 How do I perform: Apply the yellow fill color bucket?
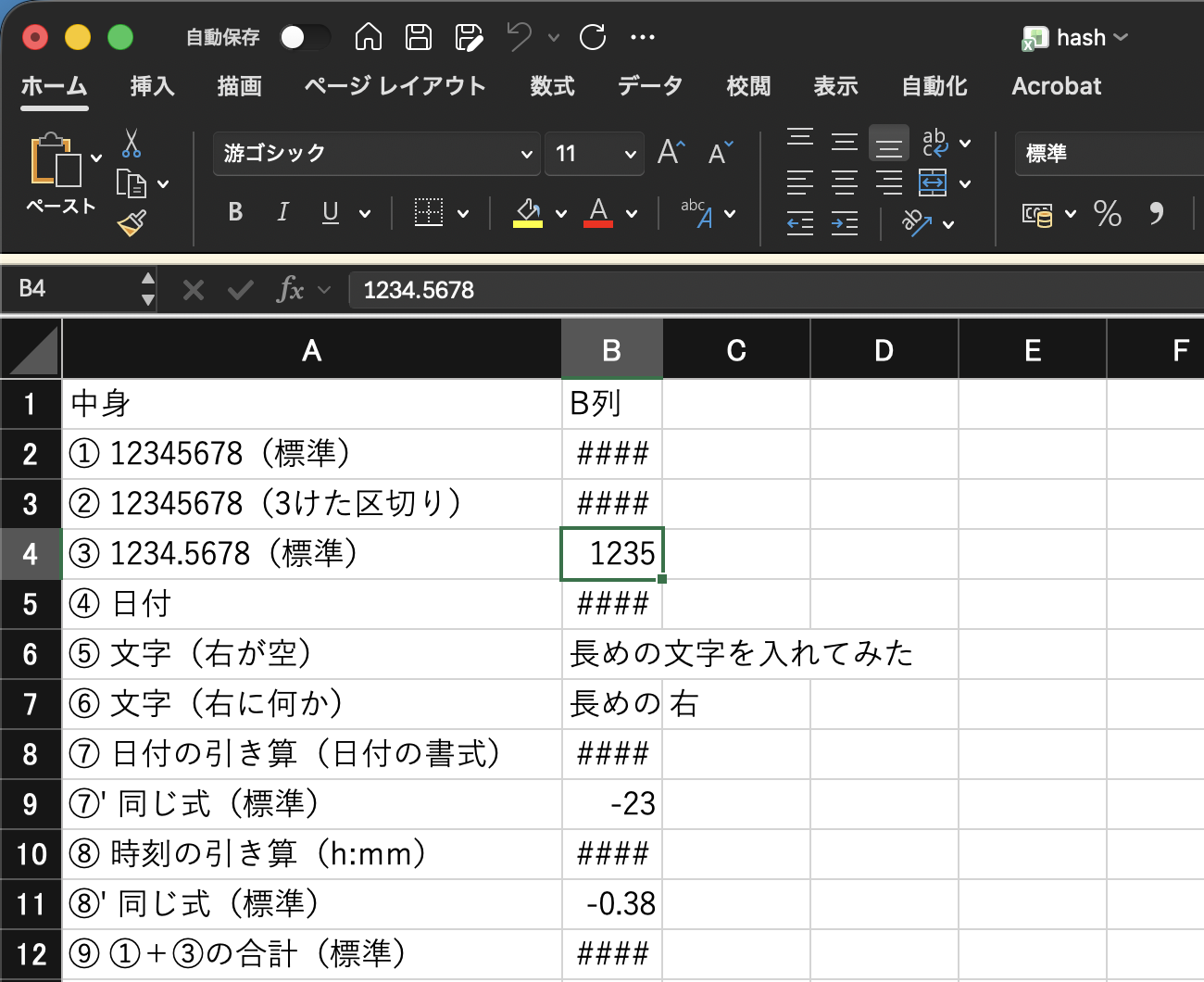528,213
